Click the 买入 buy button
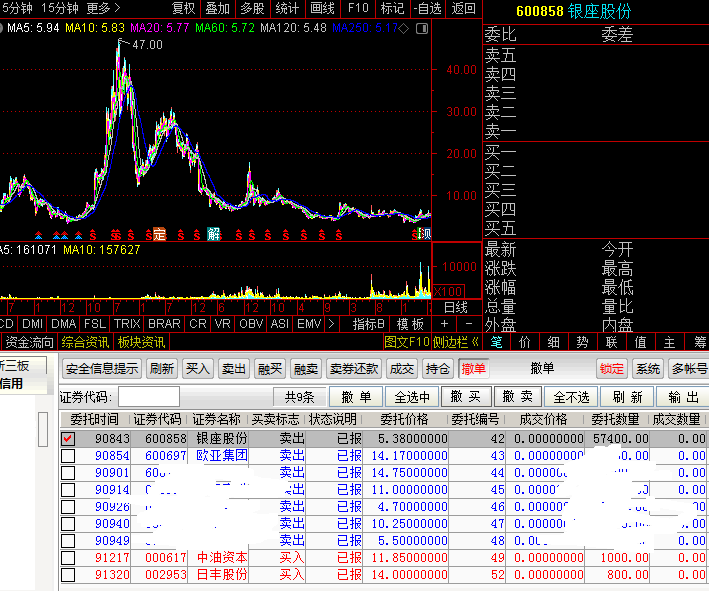The image size is (709, 591). (x=198, y=369)
